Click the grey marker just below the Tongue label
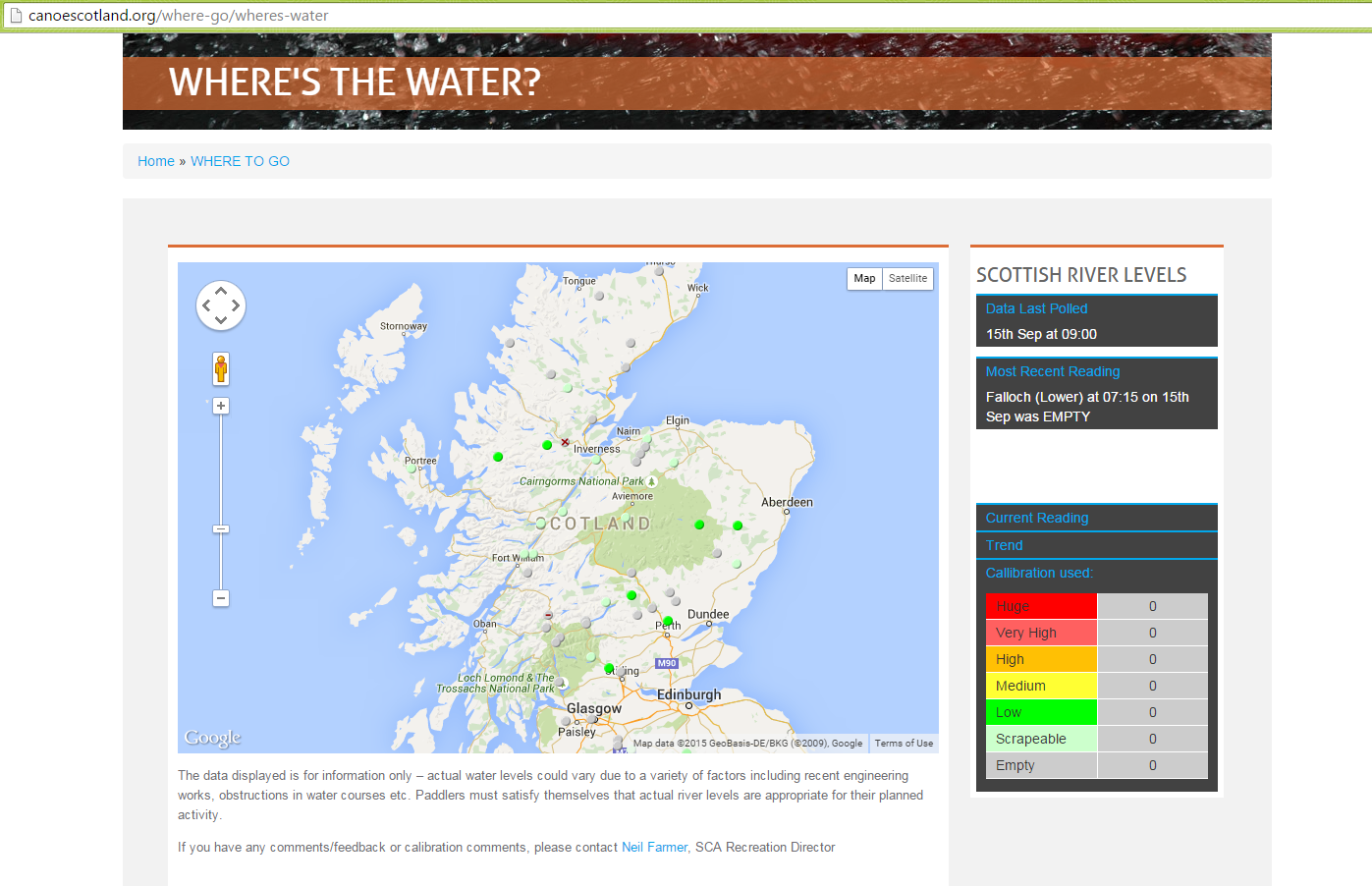 [x=599, y=296]
